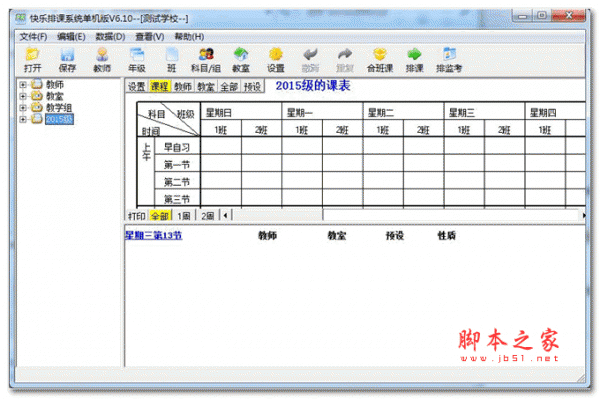Click the 星期日 column header

(x=241, y=112)
